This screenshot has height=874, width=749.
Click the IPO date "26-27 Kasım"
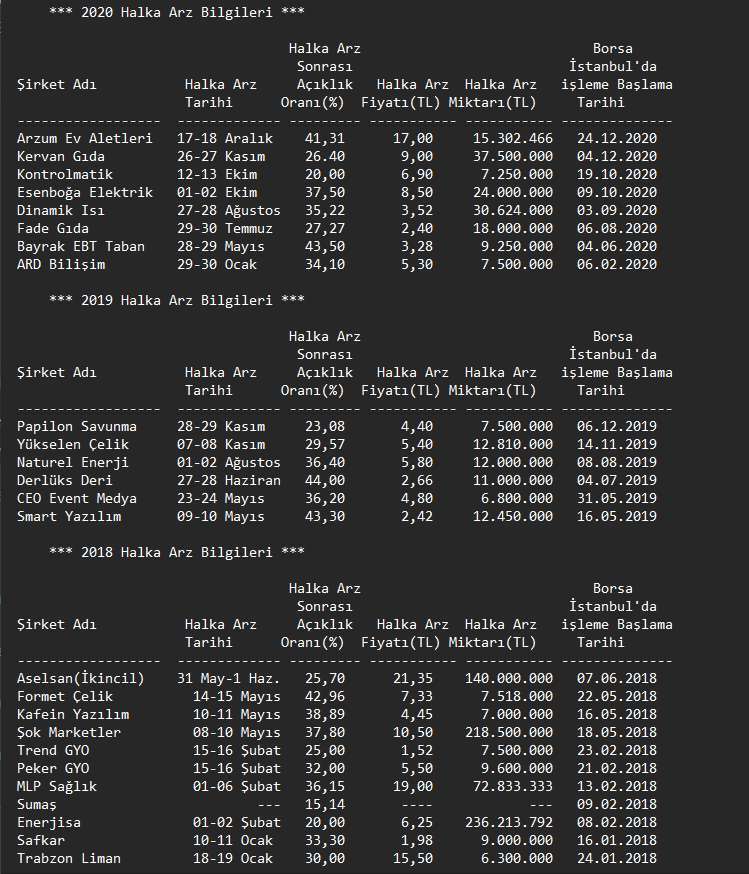[221, 156]
